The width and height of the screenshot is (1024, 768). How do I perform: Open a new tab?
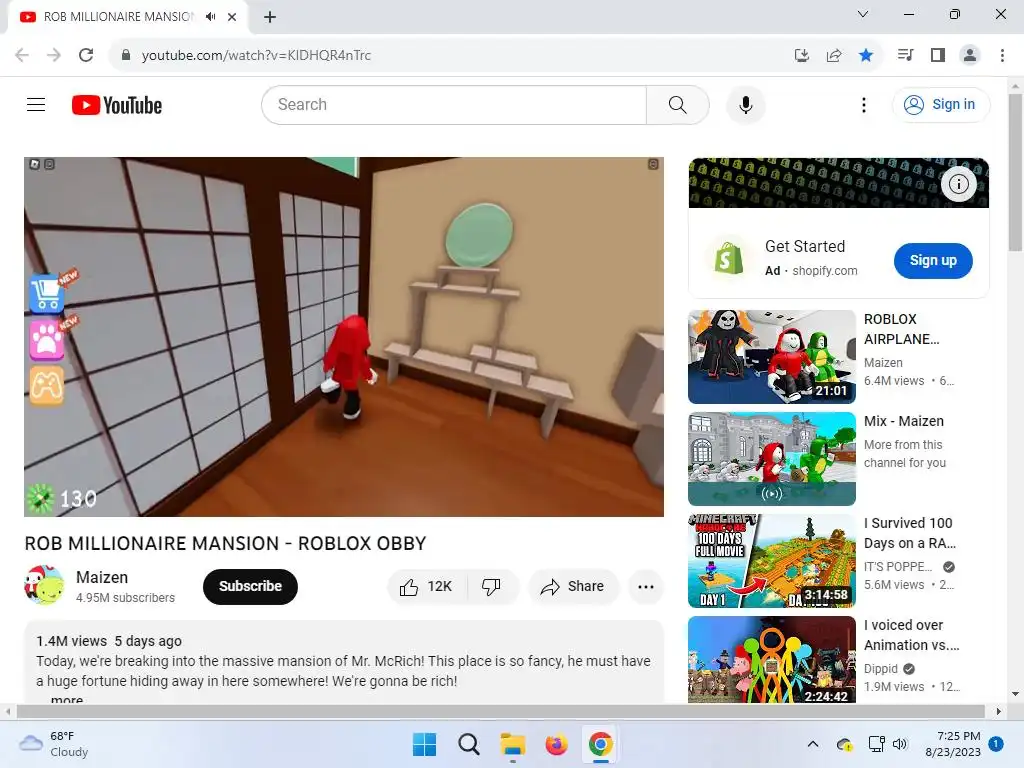coord(270,17)
